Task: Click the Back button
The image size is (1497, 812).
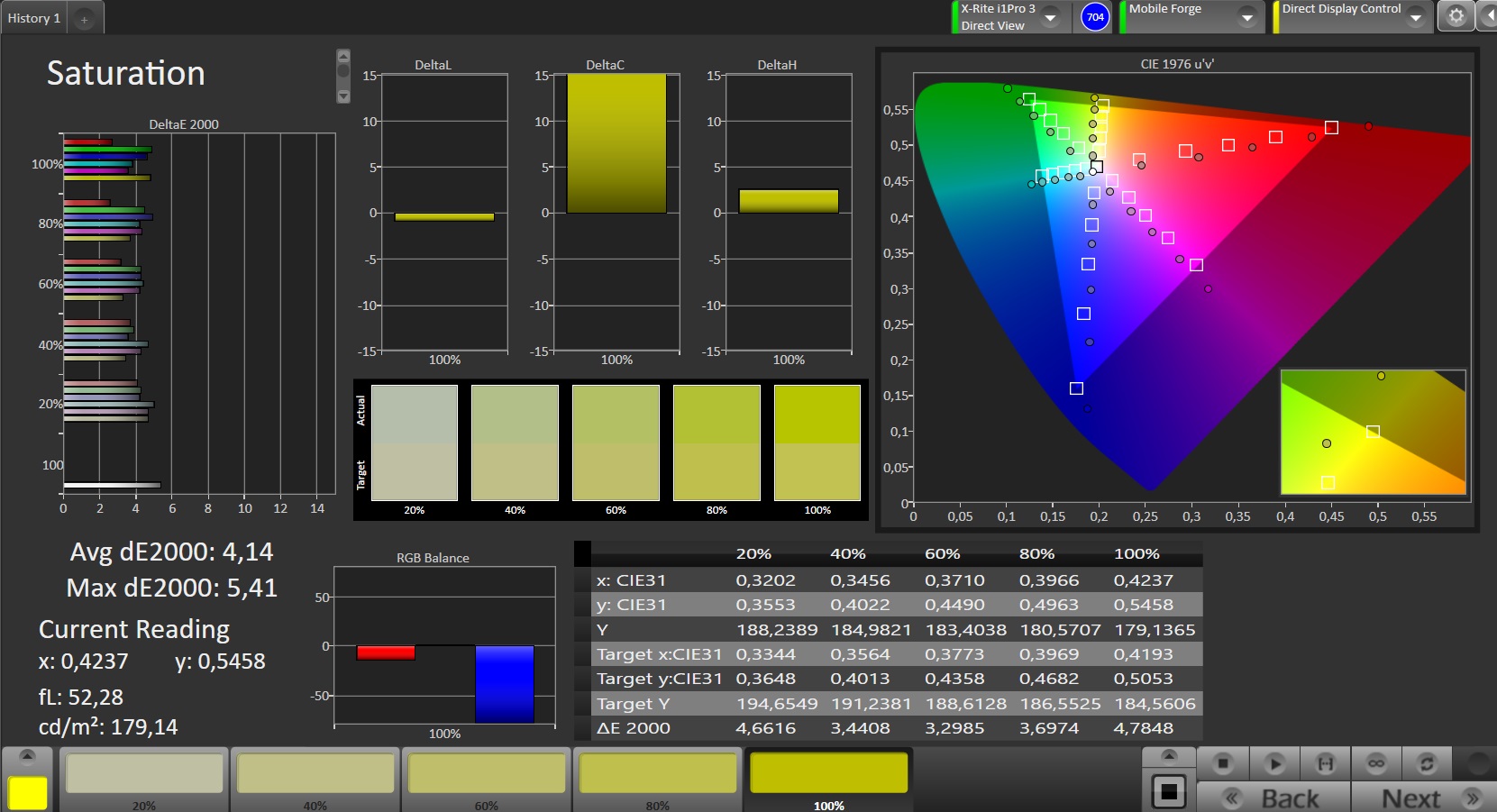Action: coord(1273,798)
